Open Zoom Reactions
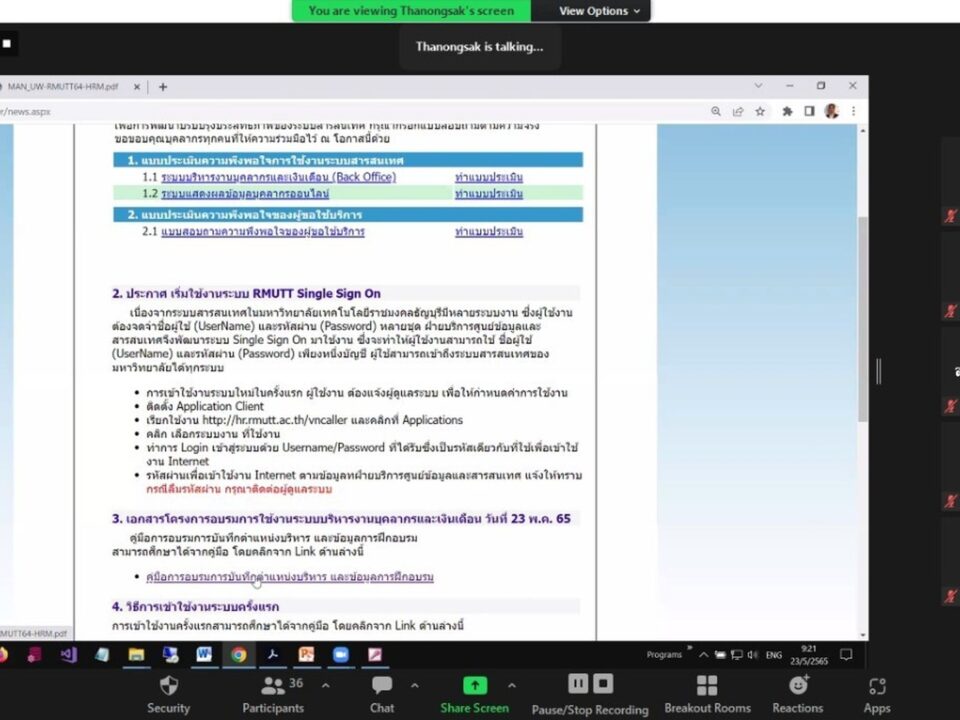 [798, 695]
